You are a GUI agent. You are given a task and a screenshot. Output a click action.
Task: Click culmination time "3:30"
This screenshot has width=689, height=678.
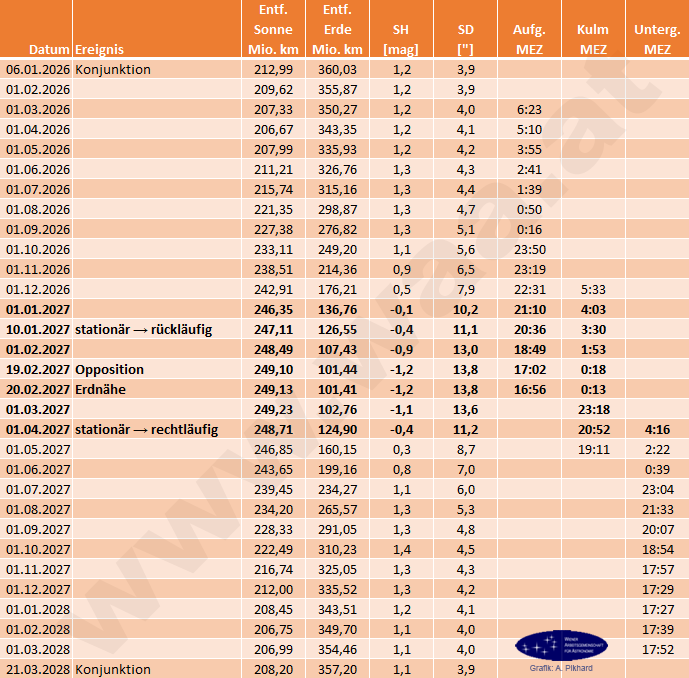point(593,330)
